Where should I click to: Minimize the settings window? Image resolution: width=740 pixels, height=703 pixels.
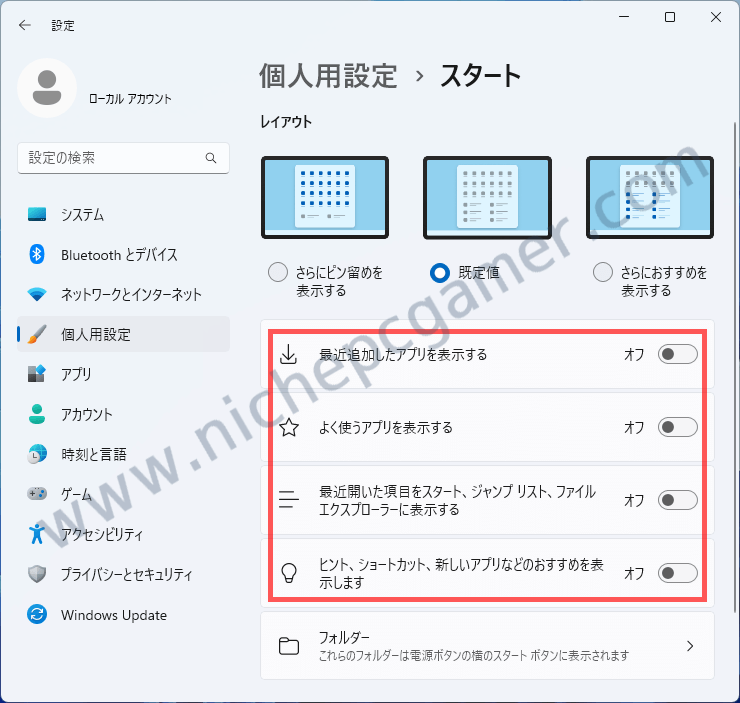624,17
